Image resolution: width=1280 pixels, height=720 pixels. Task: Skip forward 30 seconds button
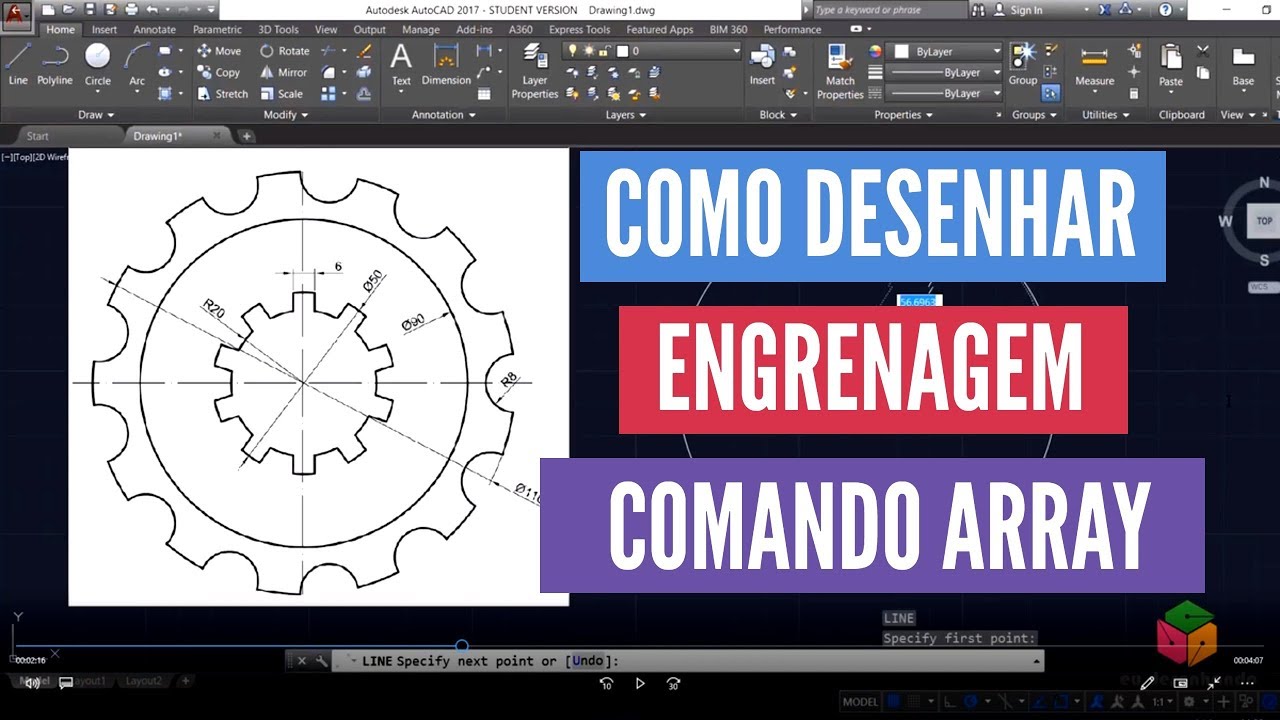tap(673, 684)
